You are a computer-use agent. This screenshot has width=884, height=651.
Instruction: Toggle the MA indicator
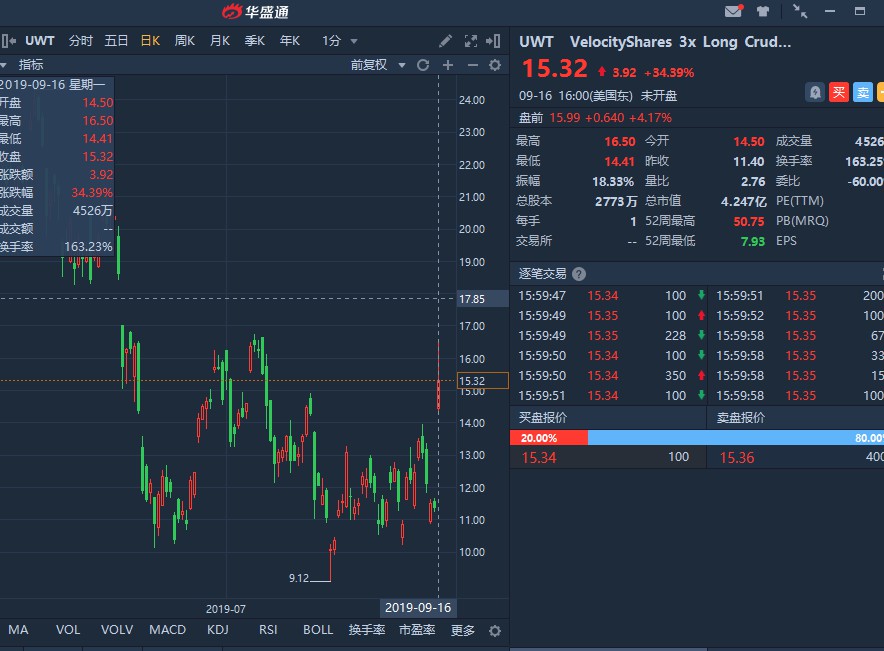point(18,630)
